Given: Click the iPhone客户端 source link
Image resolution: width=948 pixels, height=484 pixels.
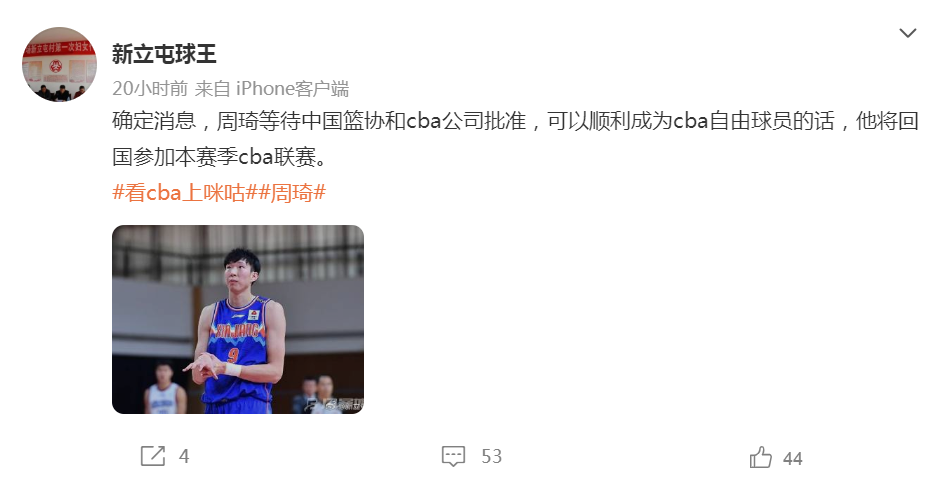Looking at the screenshot, I should (x=292, y=89).
